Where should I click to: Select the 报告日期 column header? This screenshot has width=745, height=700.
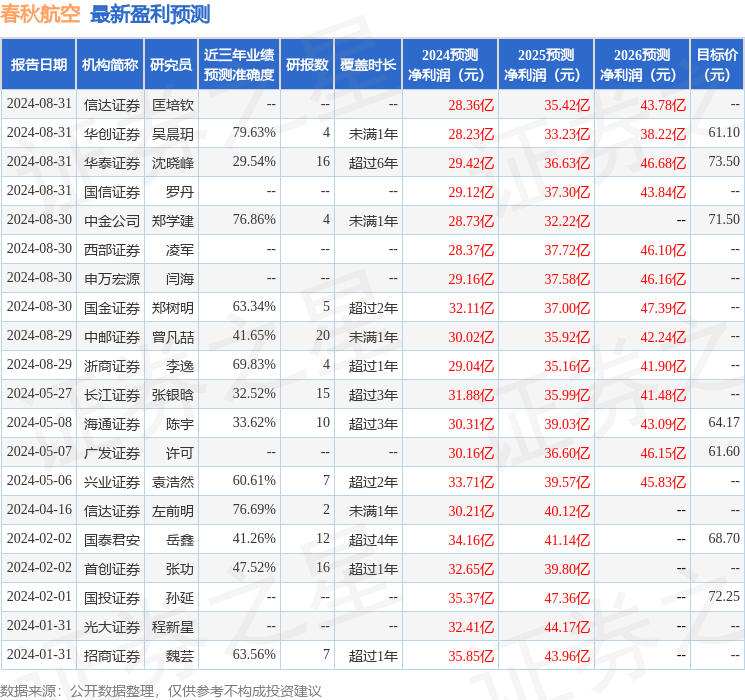click(x=38, y=65)
